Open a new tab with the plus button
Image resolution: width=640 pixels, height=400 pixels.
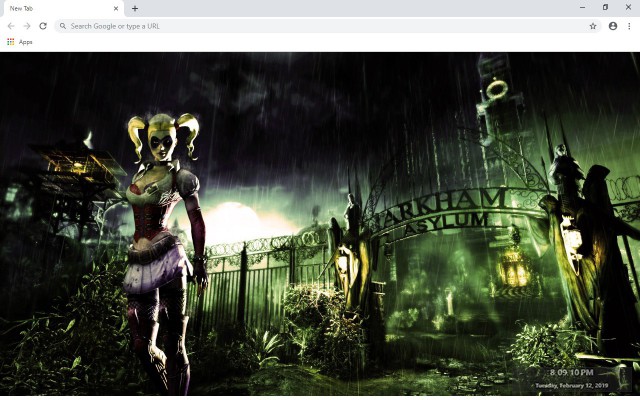(x=135, y=8)
